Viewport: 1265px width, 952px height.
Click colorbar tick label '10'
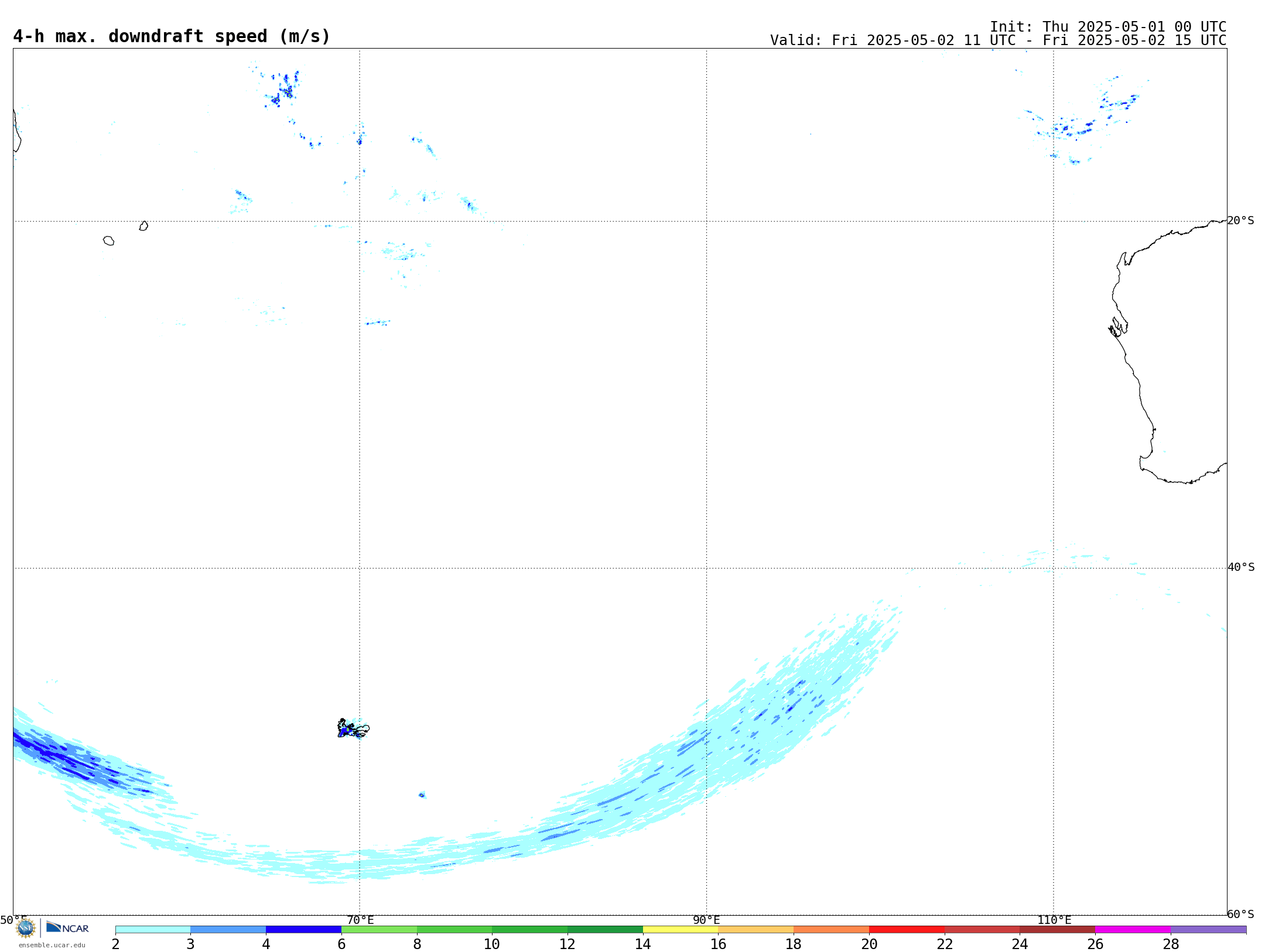pos(492,944)
